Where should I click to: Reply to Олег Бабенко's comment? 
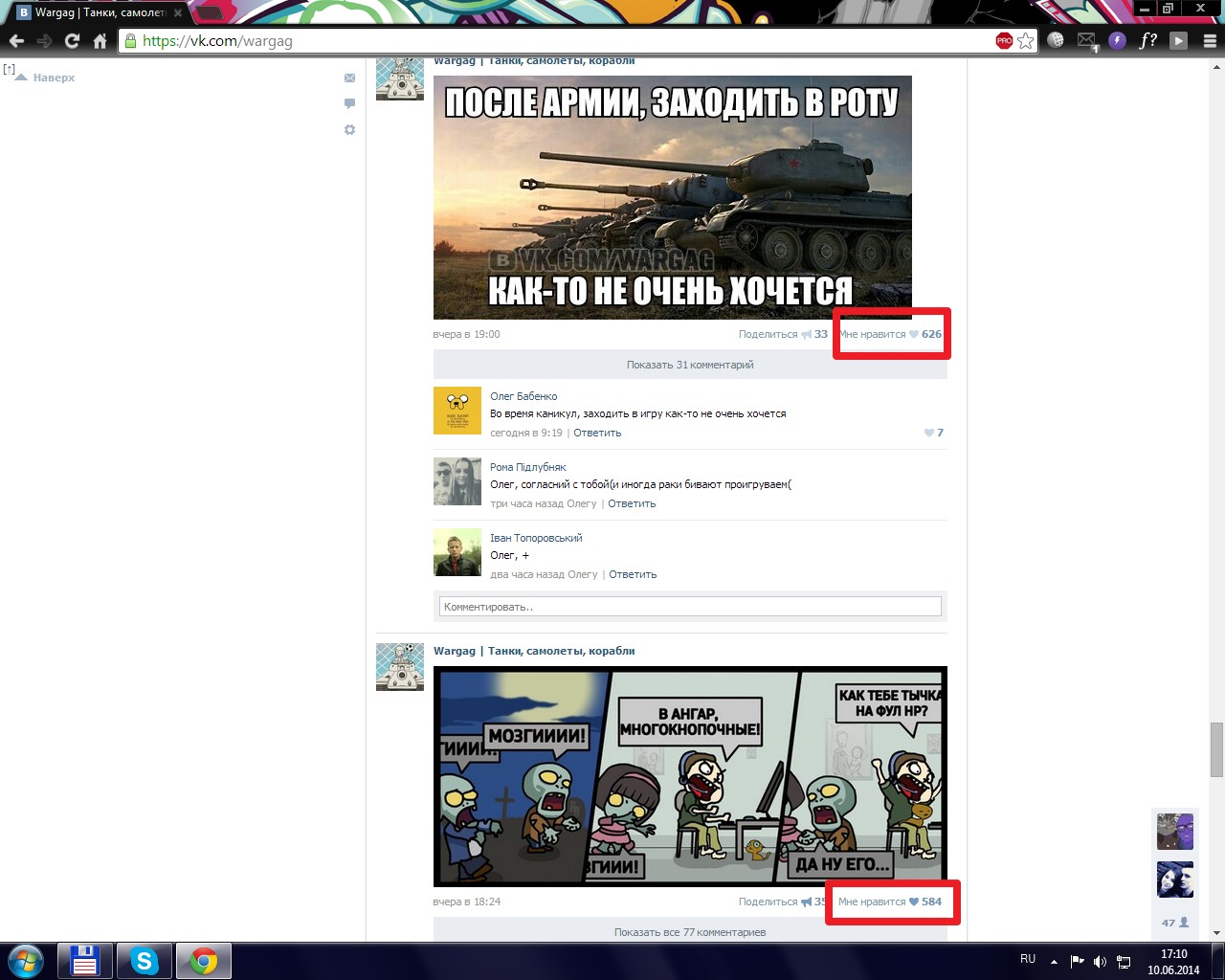pyautogui.click(x=597, y=433)
